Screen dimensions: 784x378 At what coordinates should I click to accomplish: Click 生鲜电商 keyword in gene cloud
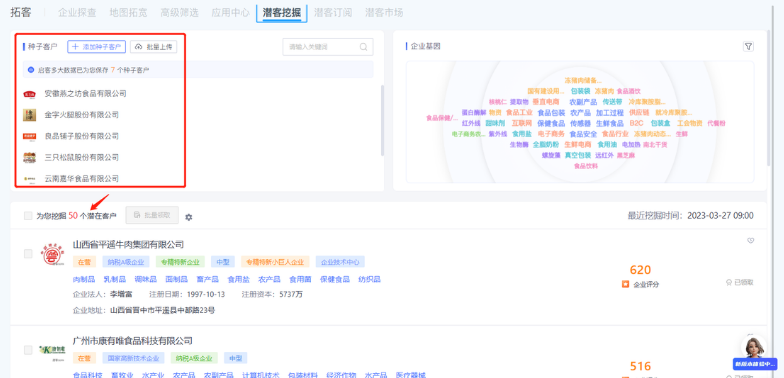pyautogui.click(x=578, y=144)
